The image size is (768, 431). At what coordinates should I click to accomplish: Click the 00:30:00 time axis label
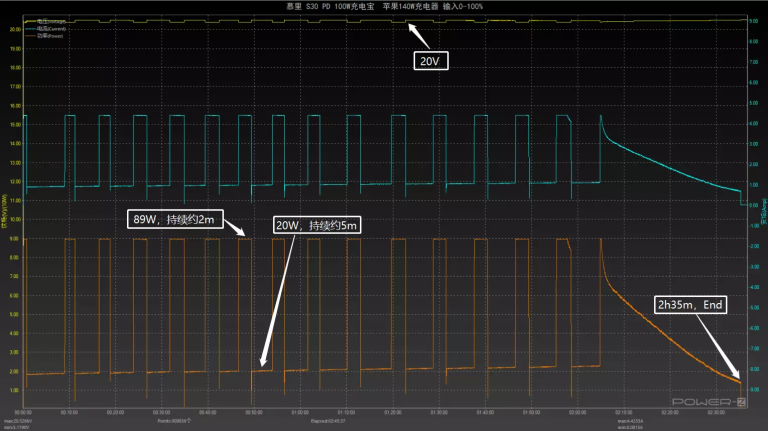tap(162, 412)
